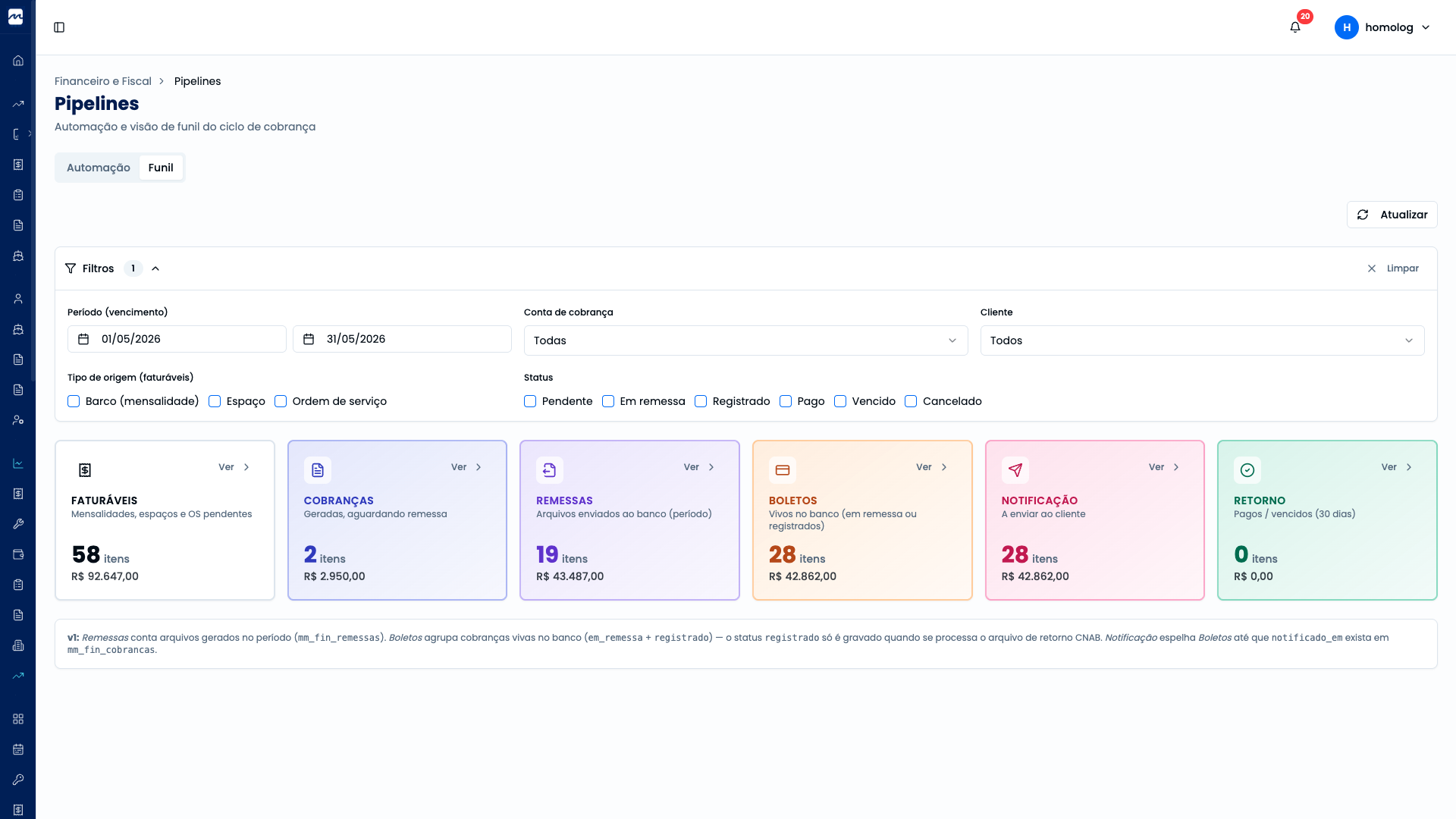Check the Barco (mensalidade) checkbox
Image resolution: width=1456 pixels, height=819 pixels.
coord(74,401)
